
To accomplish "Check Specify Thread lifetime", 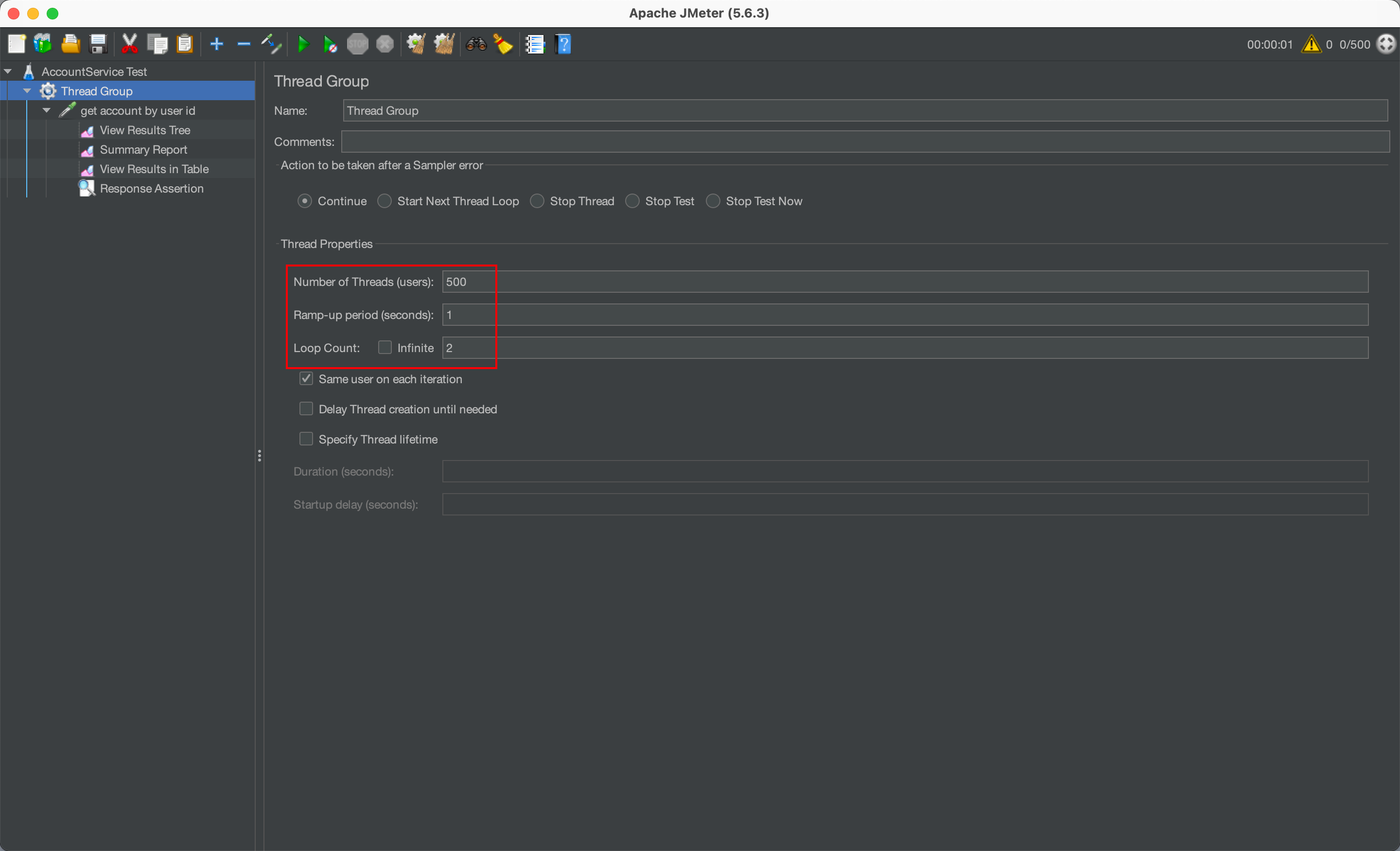I will [x=306, y=439].
